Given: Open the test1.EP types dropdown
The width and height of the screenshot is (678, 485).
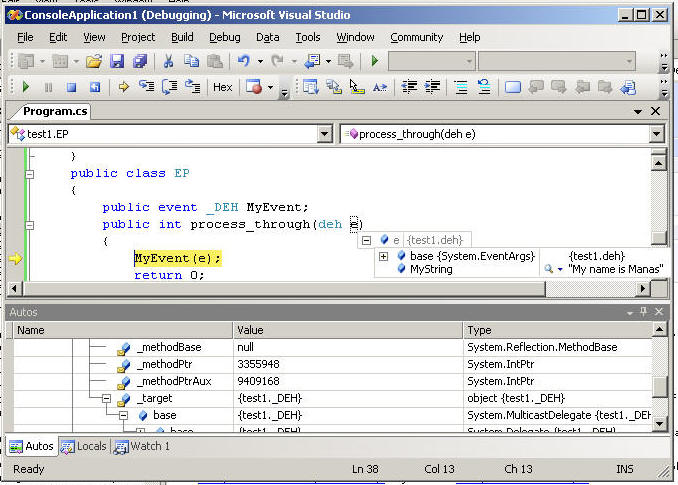Looking at the screenshot, I should [324, 134].
